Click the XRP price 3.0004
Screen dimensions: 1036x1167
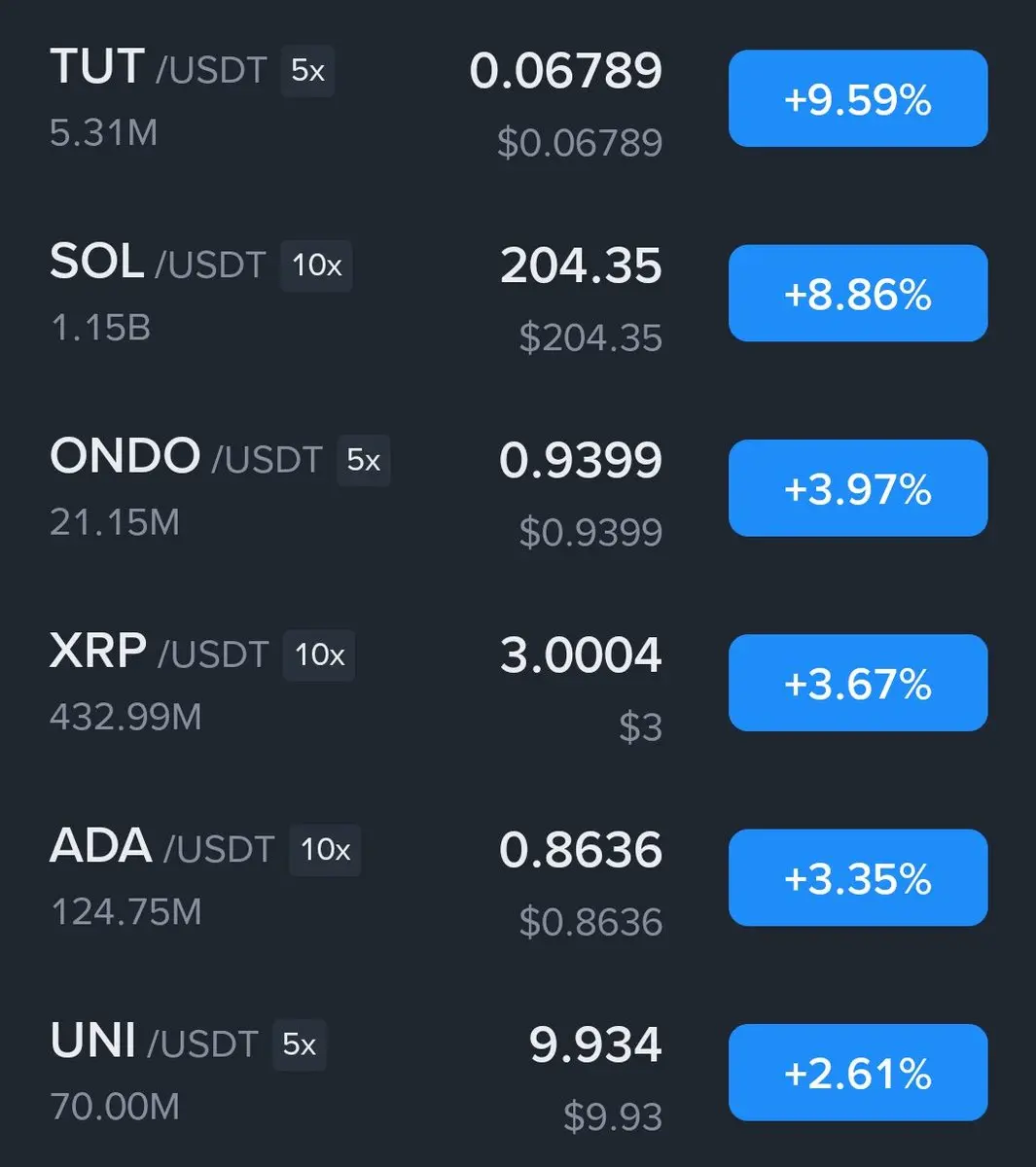(x=581, y=654)
